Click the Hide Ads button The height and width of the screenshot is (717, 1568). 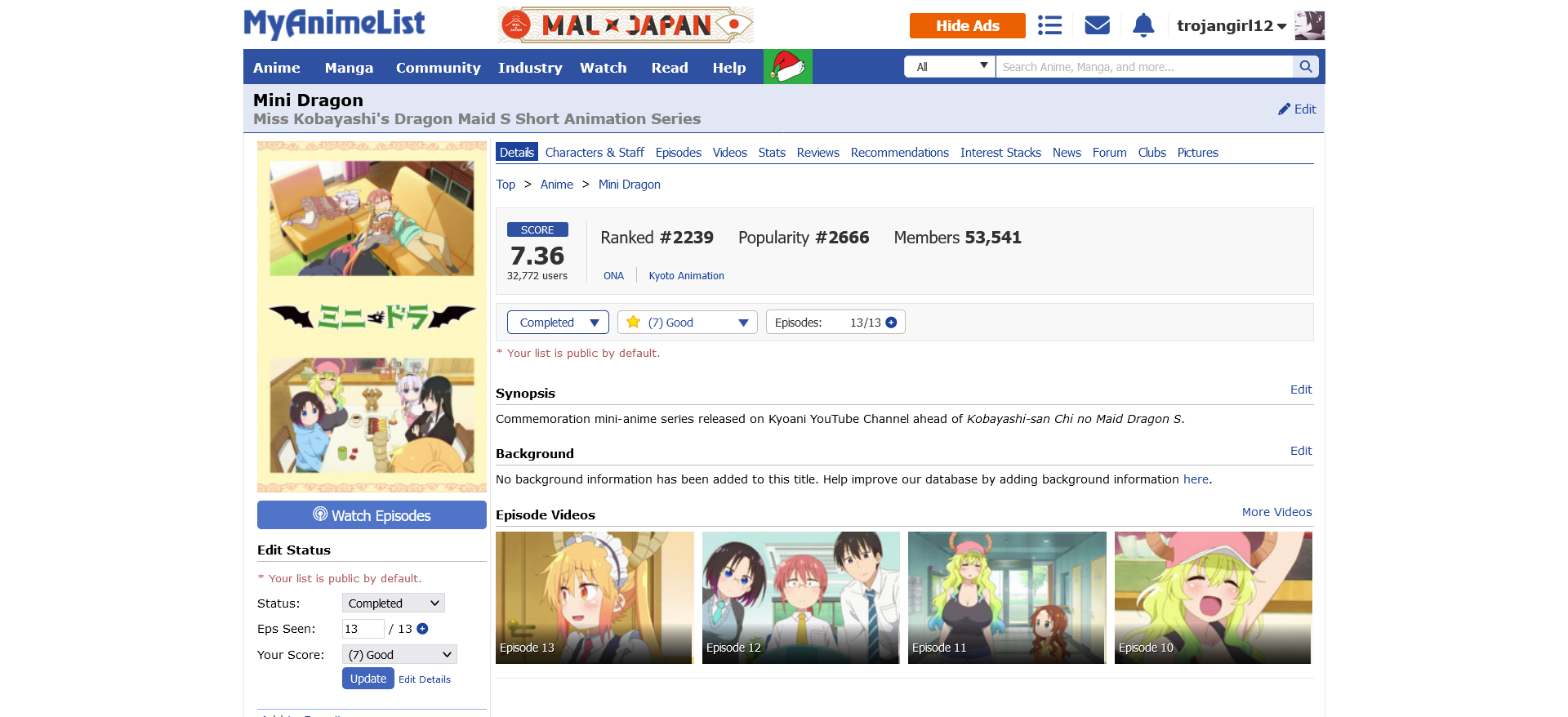click(x=968, y=25)
